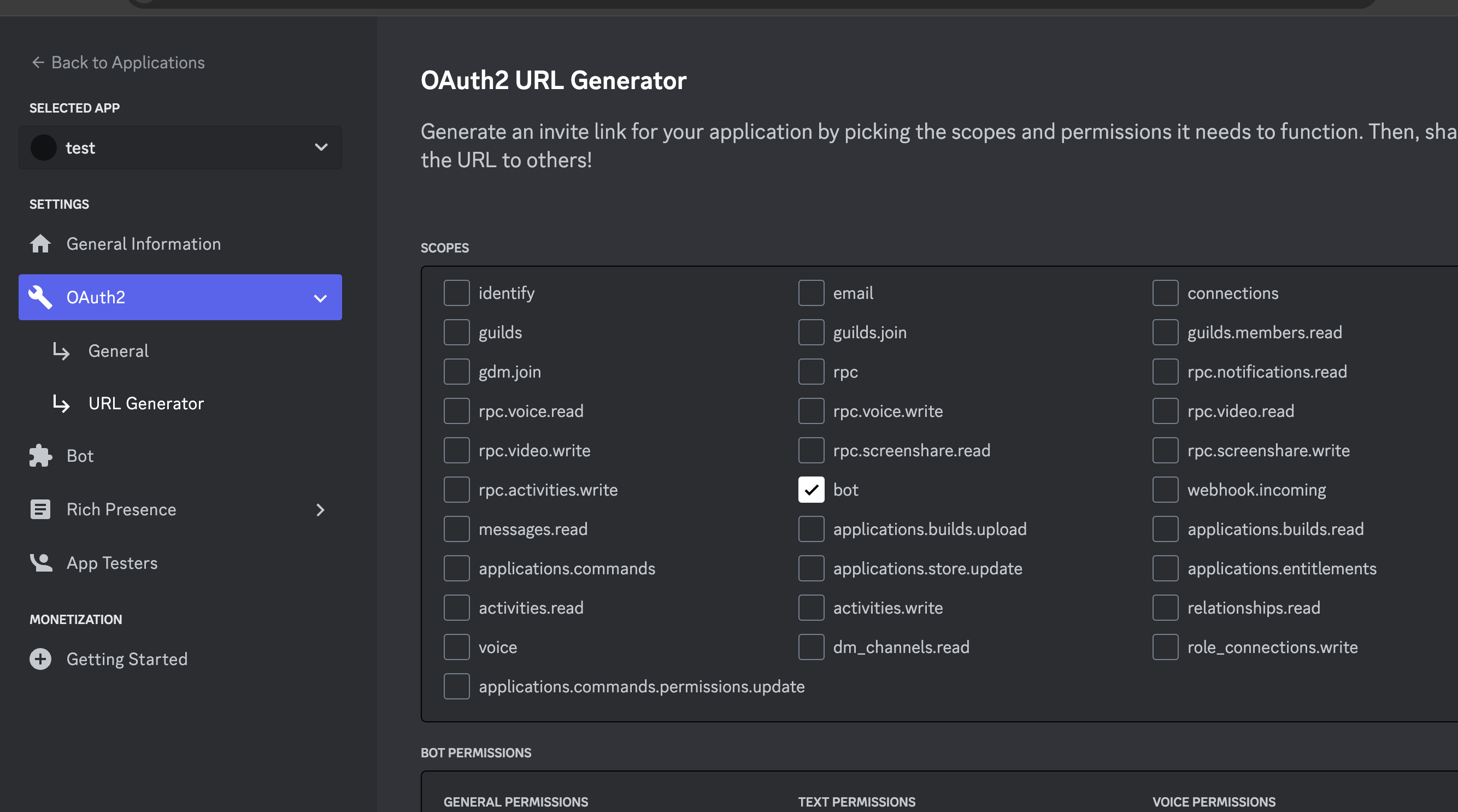Click the GENERAL PERMISSIONS column header
Screen dimensions: 1458x812
pyautogui.click(x=516, y=802)
